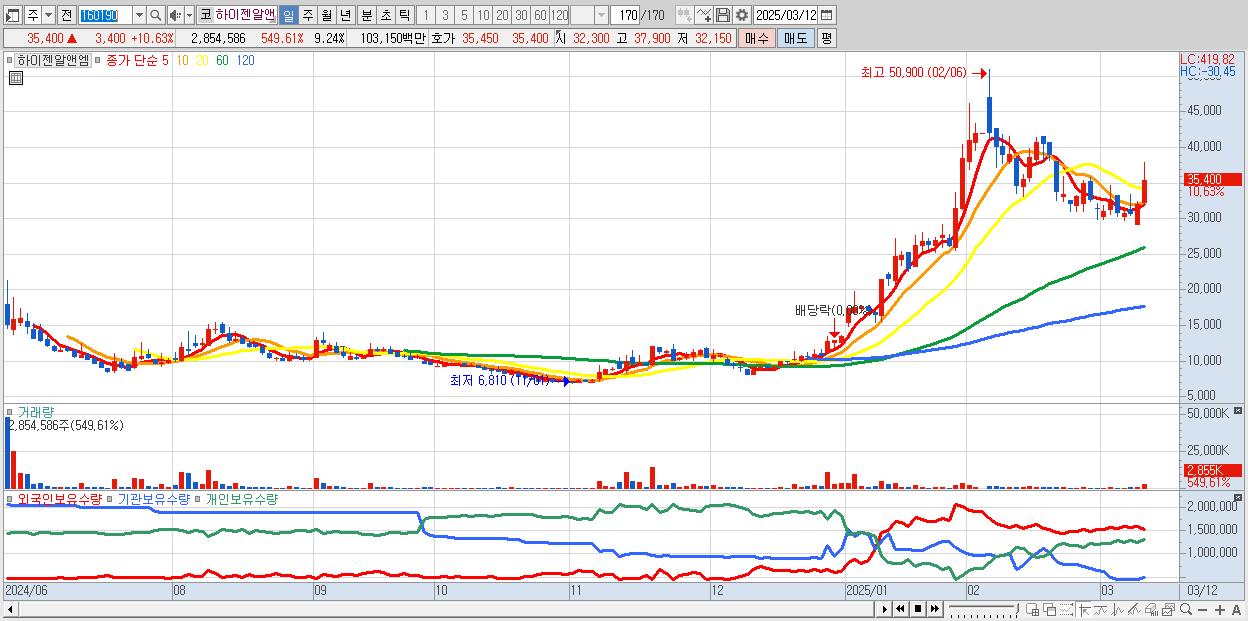Click the A auto-scale icon bottom right
Viewport: 1248px width, 621px height.
click(1237, 609)
